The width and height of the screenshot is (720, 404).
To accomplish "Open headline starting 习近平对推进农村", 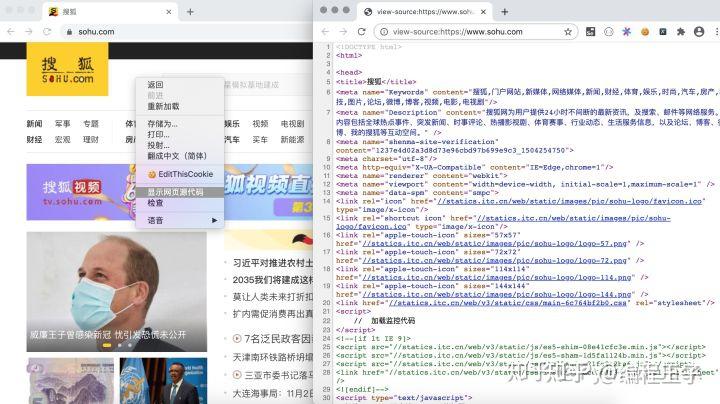I will (273, 263).
